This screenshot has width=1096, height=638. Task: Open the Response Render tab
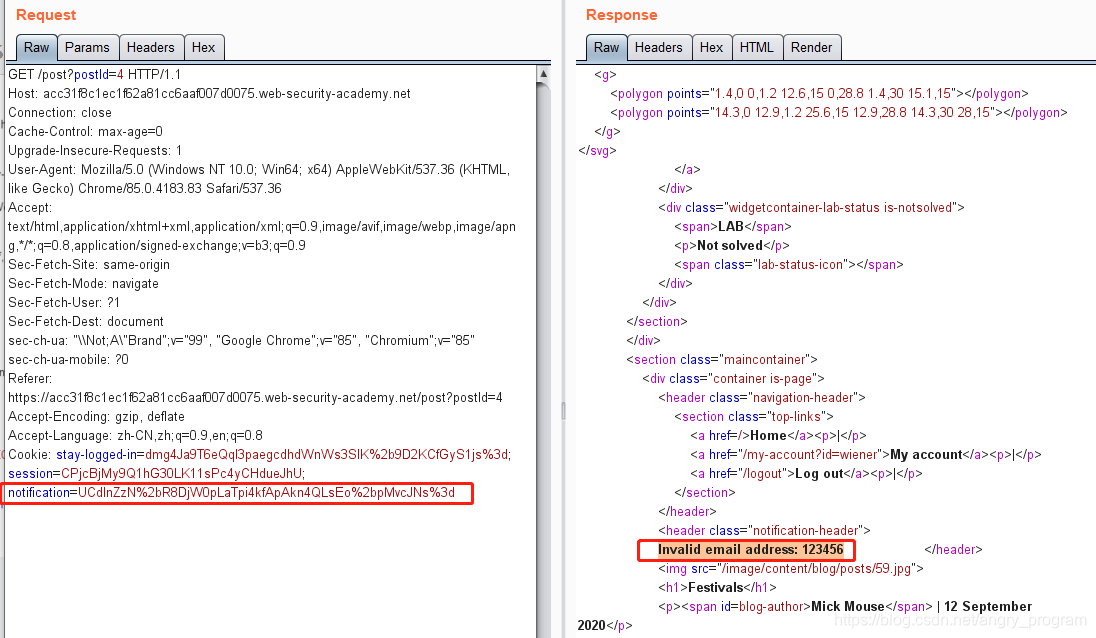812,48
